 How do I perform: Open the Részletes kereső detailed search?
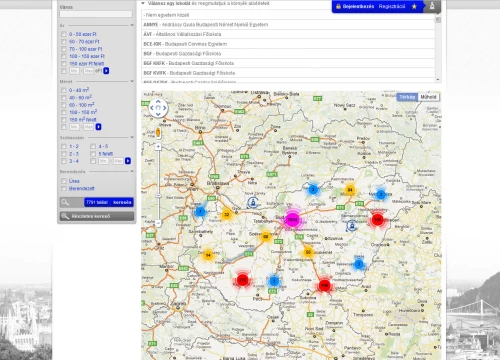97,216
